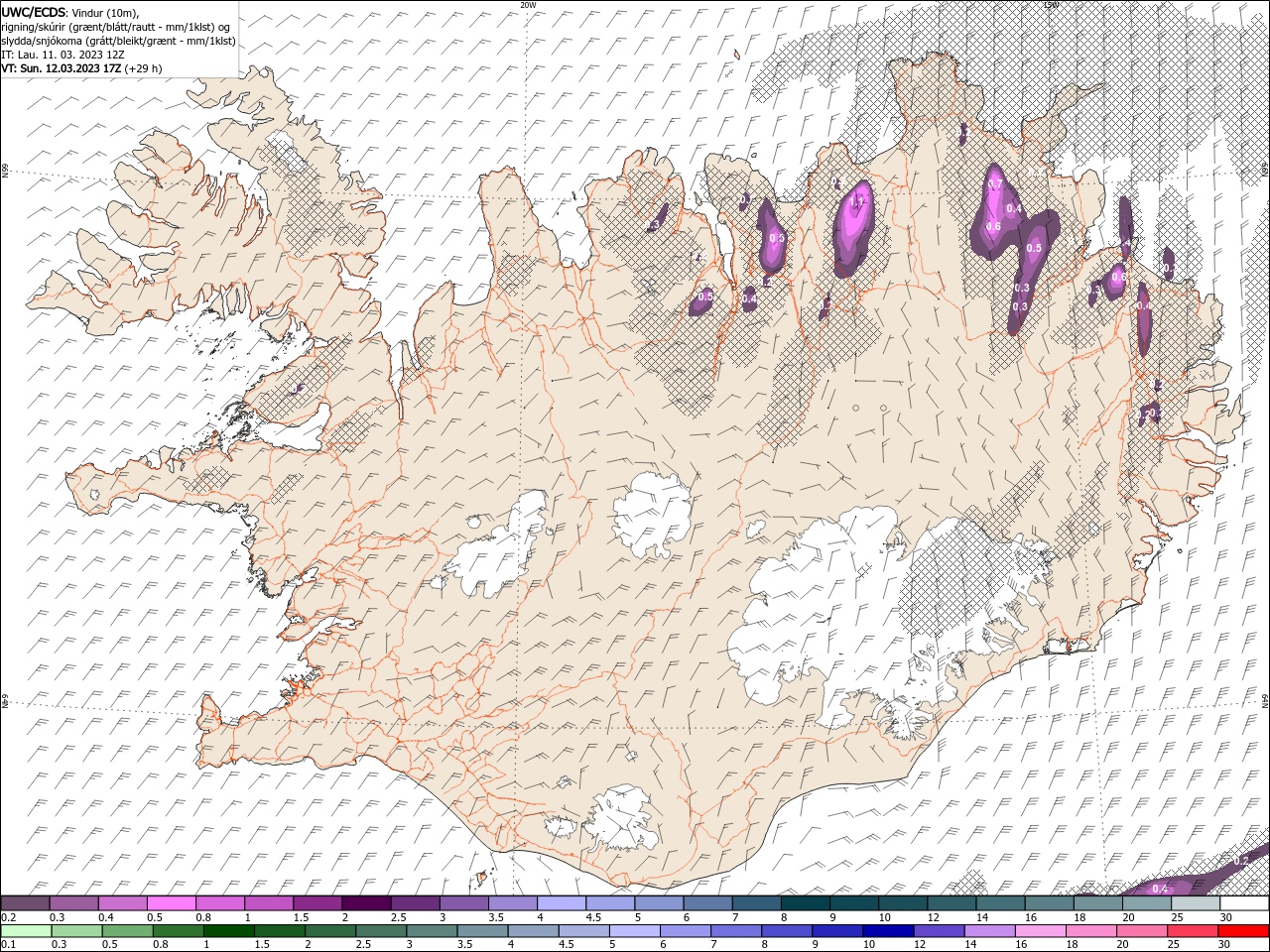Select the snow row swatch labeled 2.5
This screenshot has width=1270, height=952.
click(415, 903)
